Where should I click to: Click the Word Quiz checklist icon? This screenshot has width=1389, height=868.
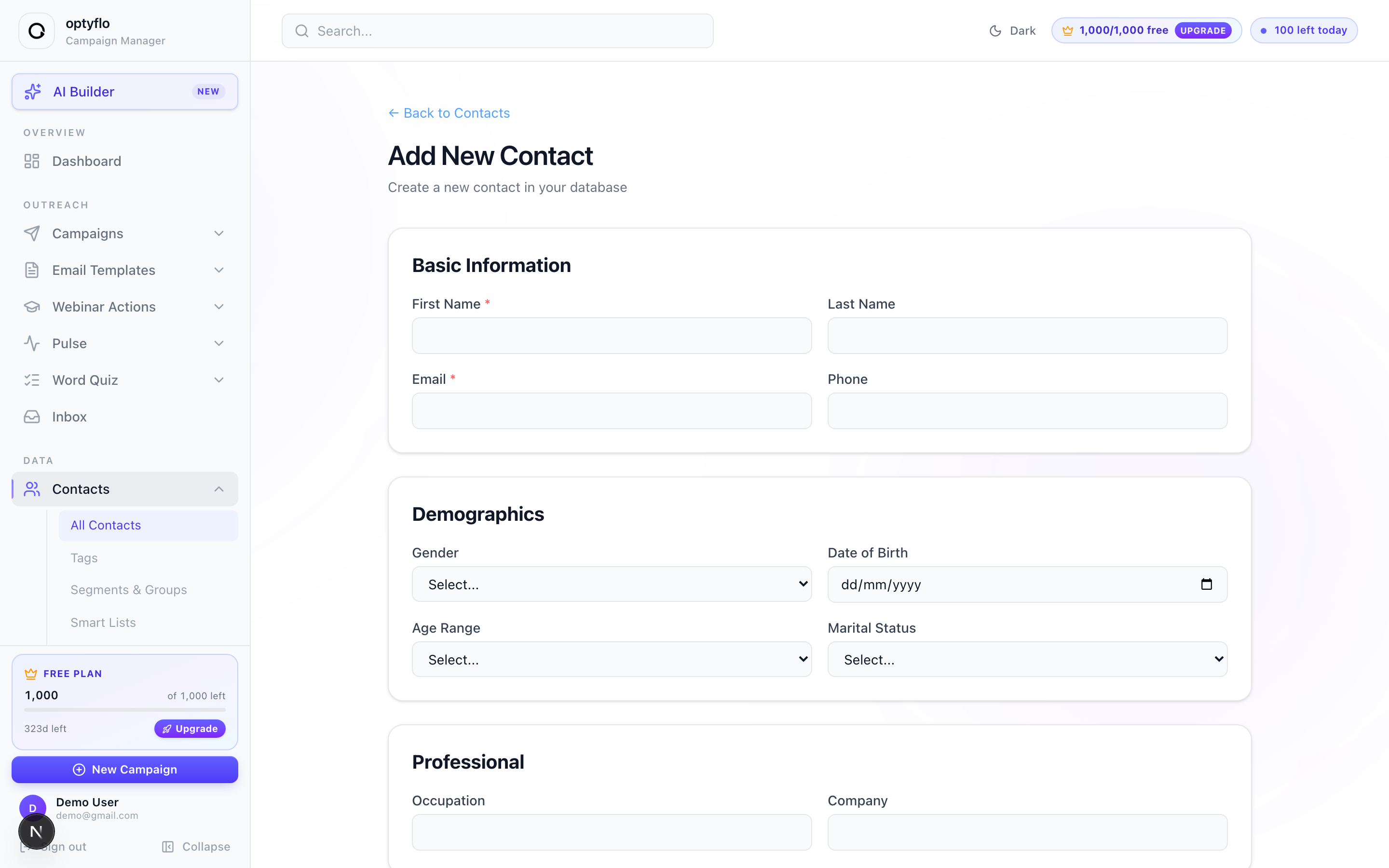[x=32, y=380]
